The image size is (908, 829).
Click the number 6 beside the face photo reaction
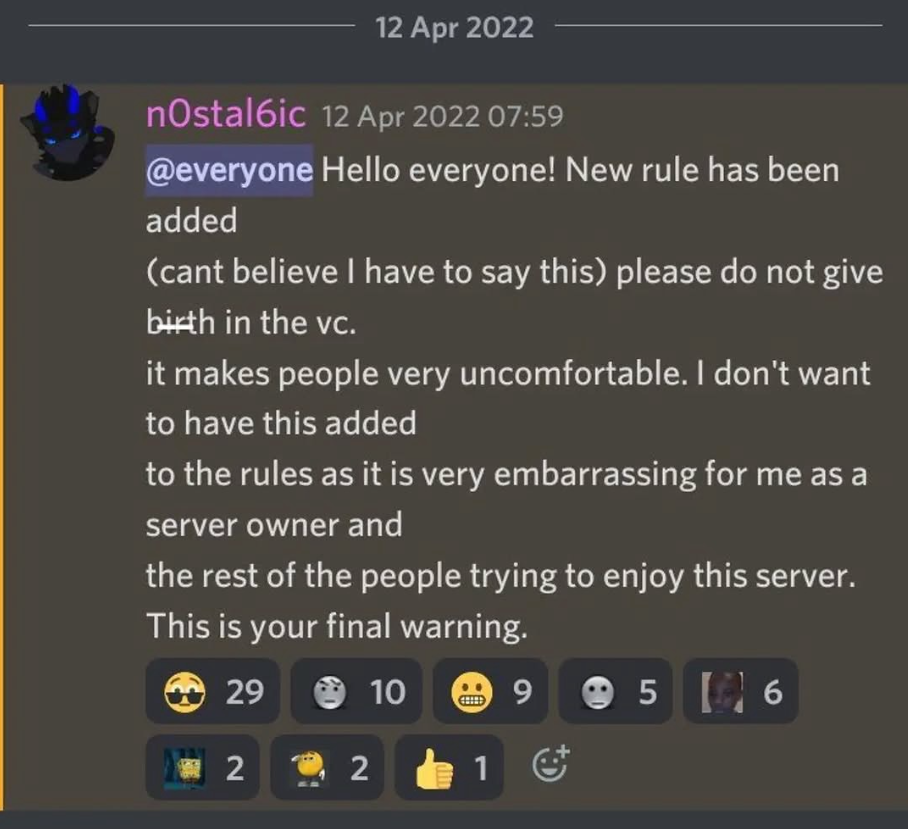[x=772, y=692]
